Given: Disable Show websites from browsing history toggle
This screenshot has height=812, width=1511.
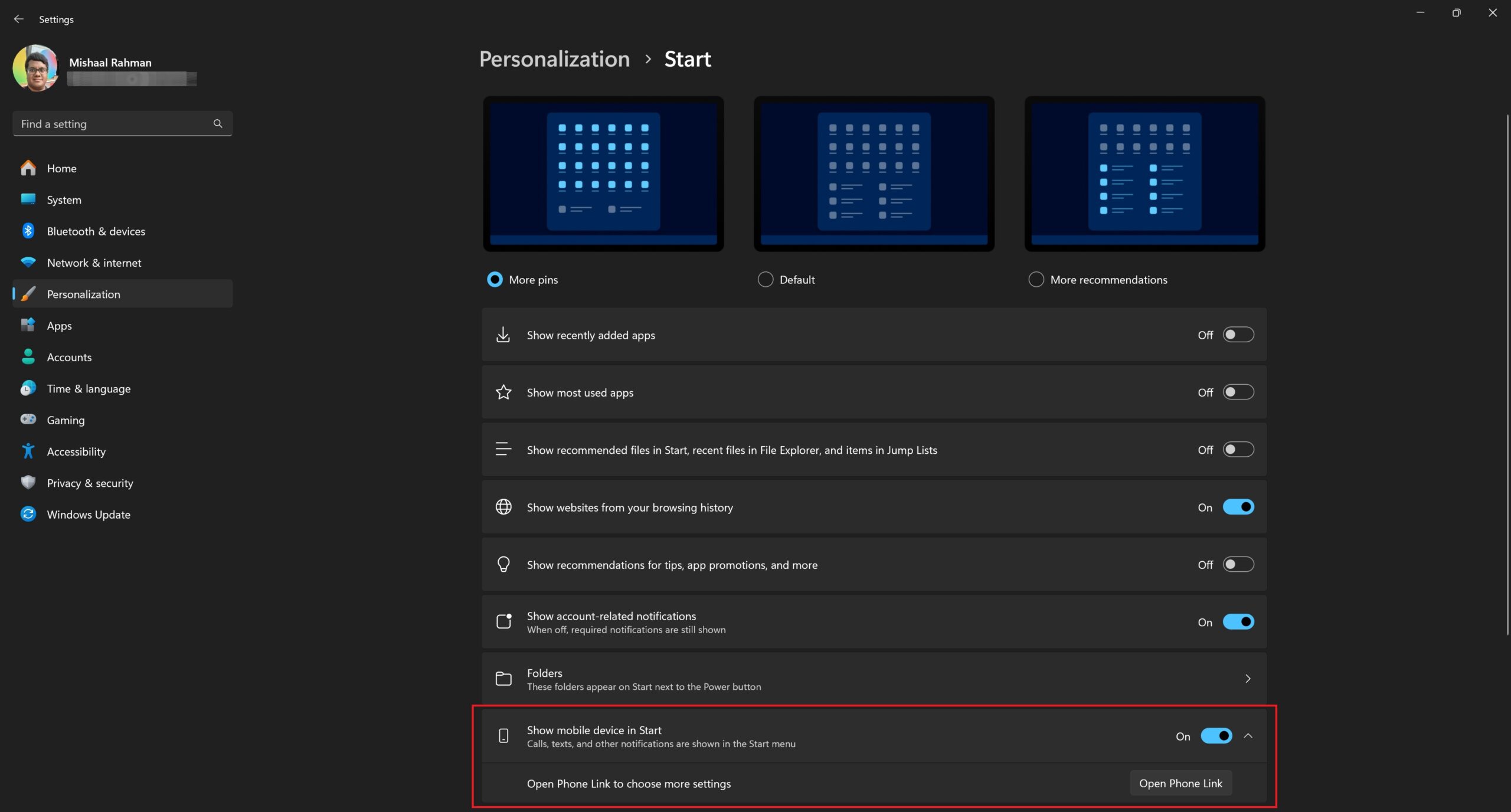Looking at the screenshot, I should pyautogui.click(x=1238, y=507).
